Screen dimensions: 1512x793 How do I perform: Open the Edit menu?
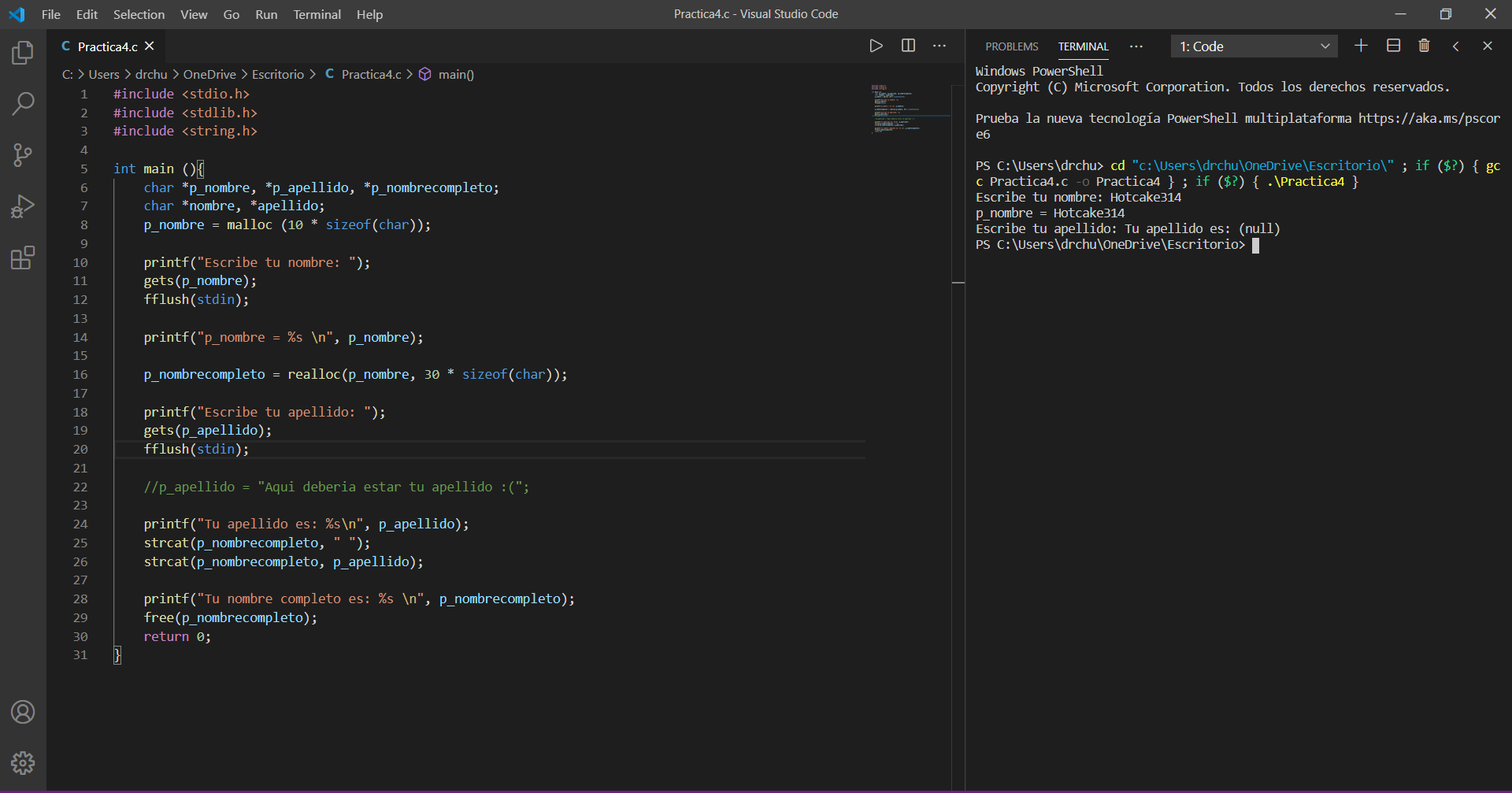pos(87,14)
